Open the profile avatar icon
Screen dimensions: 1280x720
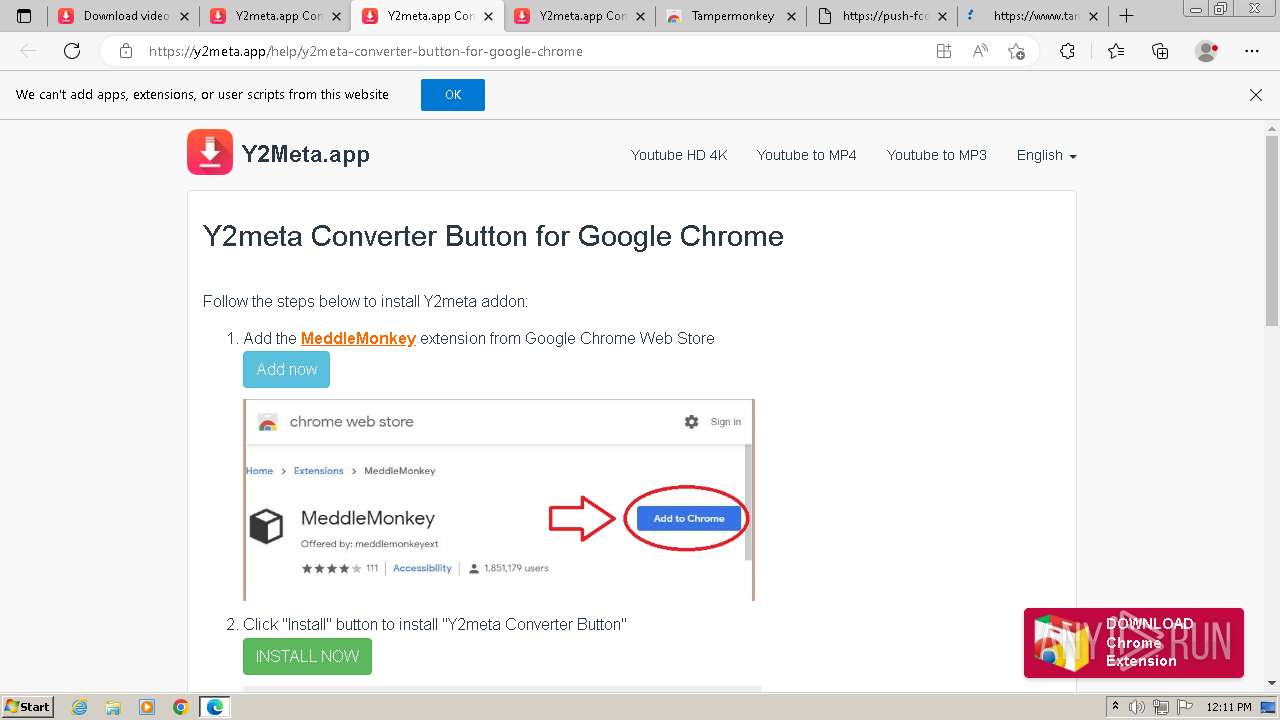1206,51
